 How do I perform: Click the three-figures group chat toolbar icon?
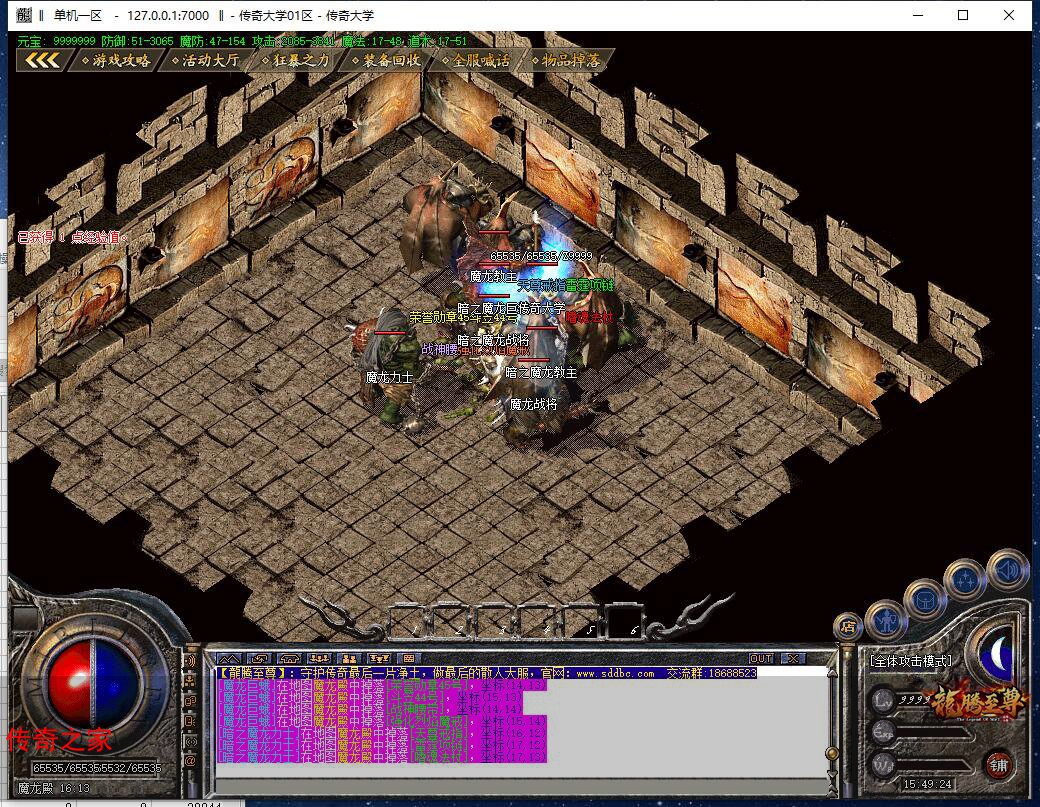coord(319,658)
